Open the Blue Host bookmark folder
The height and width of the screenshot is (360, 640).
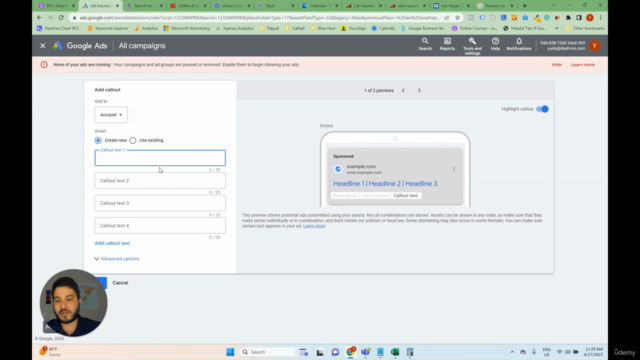(322, 29)
